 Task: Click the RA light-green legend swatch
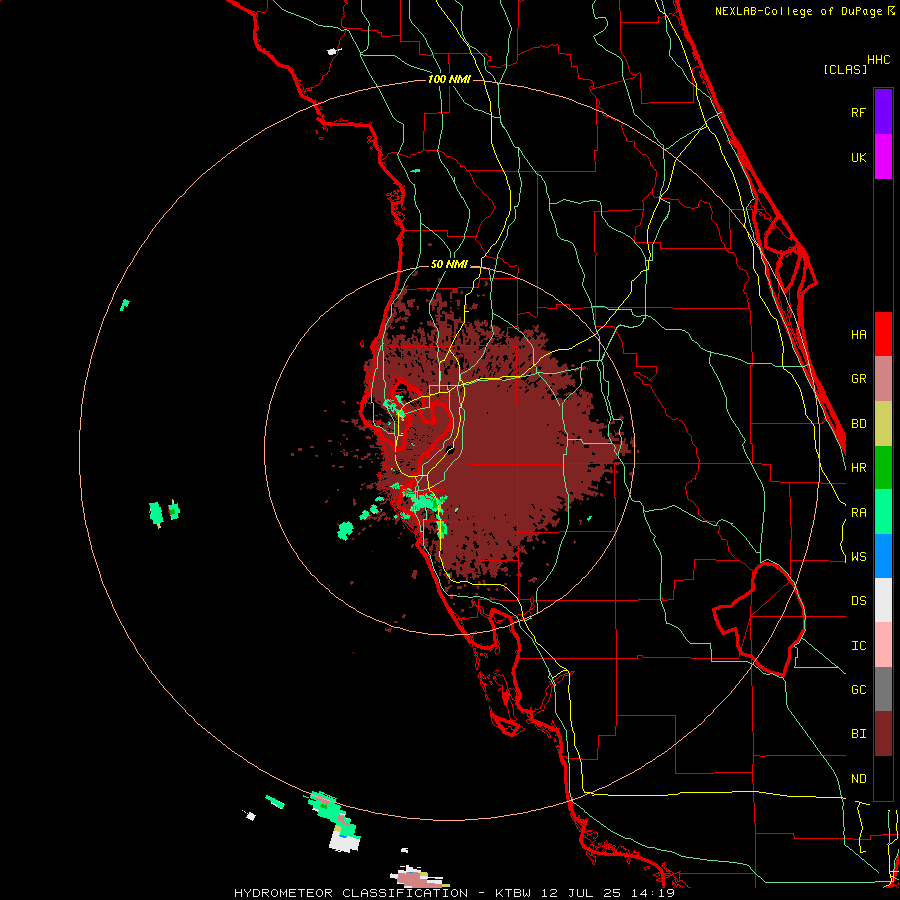click(883, 512)
